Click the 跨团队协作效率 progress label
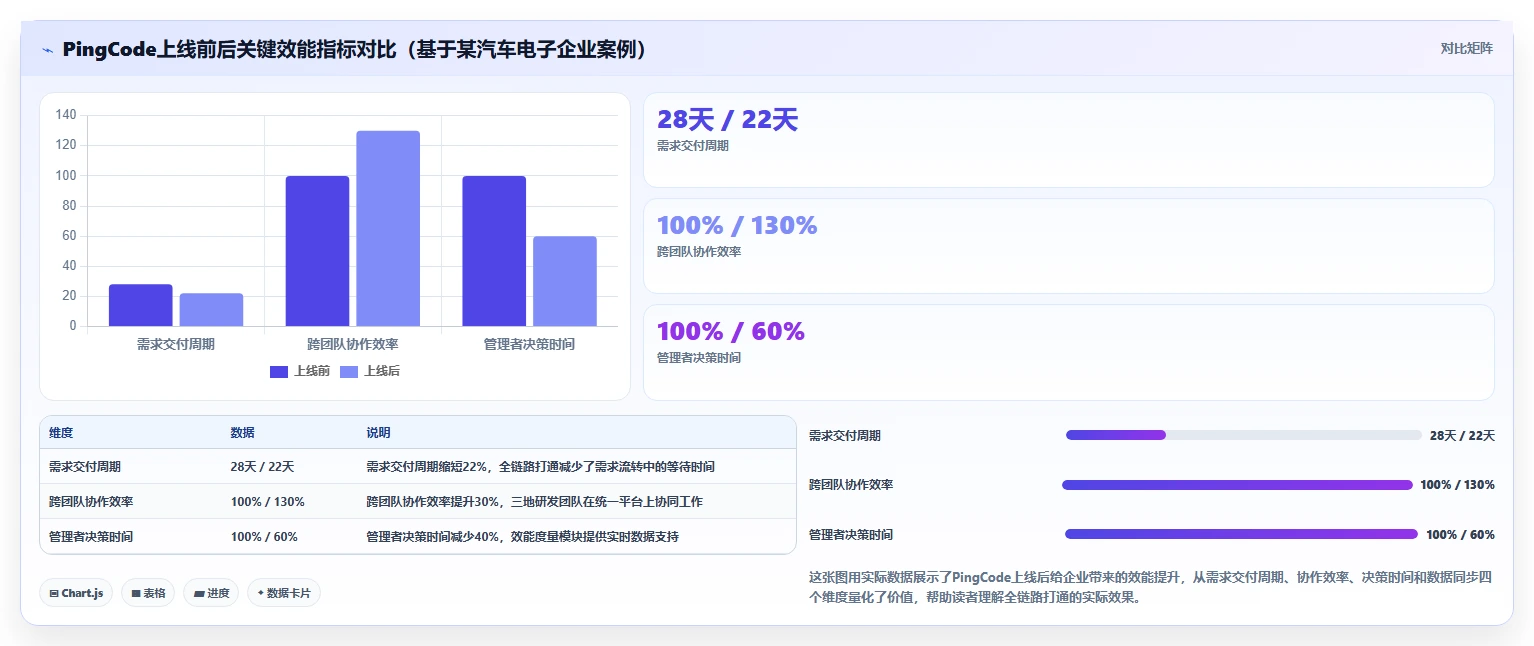This screenshot has width=1534, height=646. [x=851, y=485]
